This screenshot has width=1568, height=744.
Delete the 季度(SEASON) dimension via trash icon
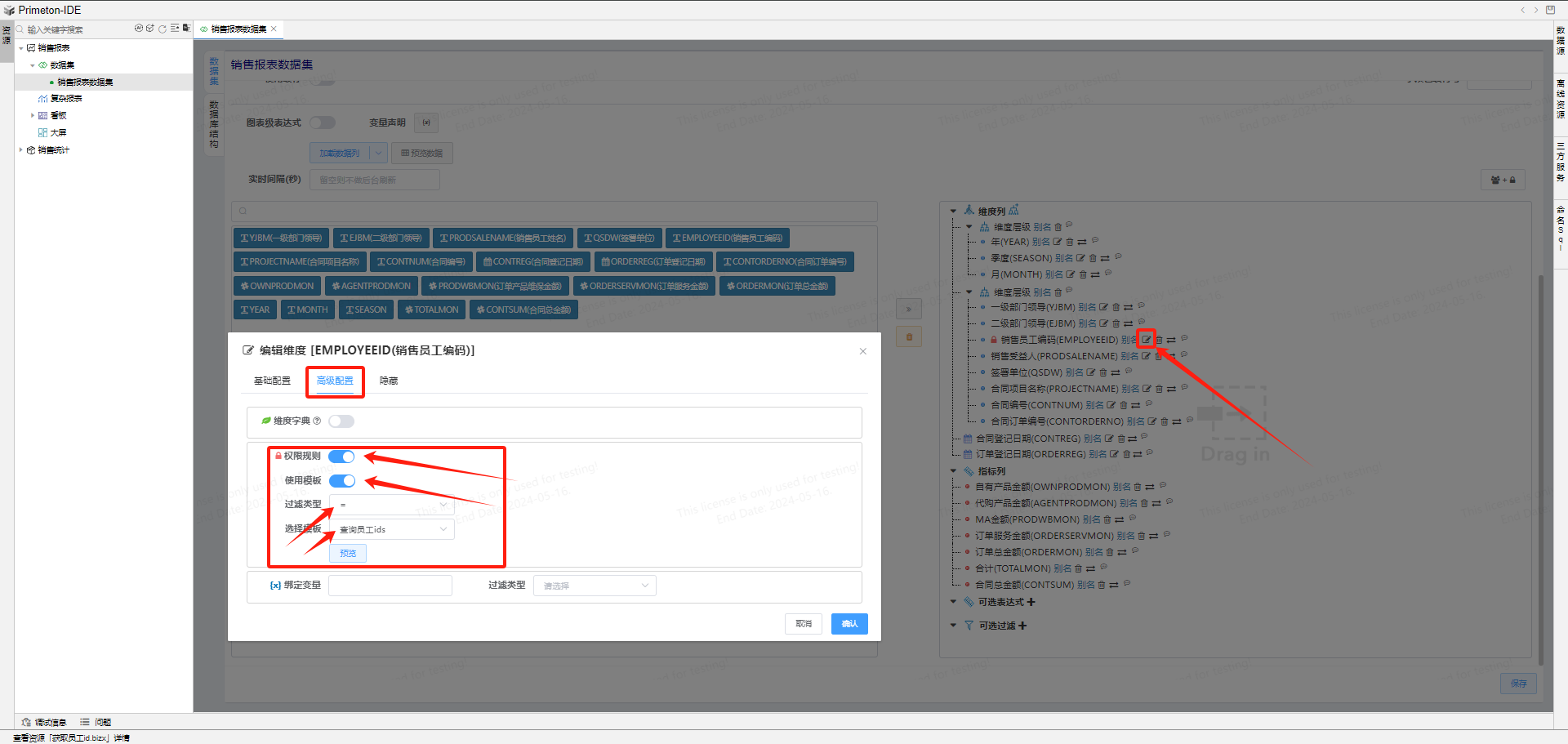click(1092, 258)
